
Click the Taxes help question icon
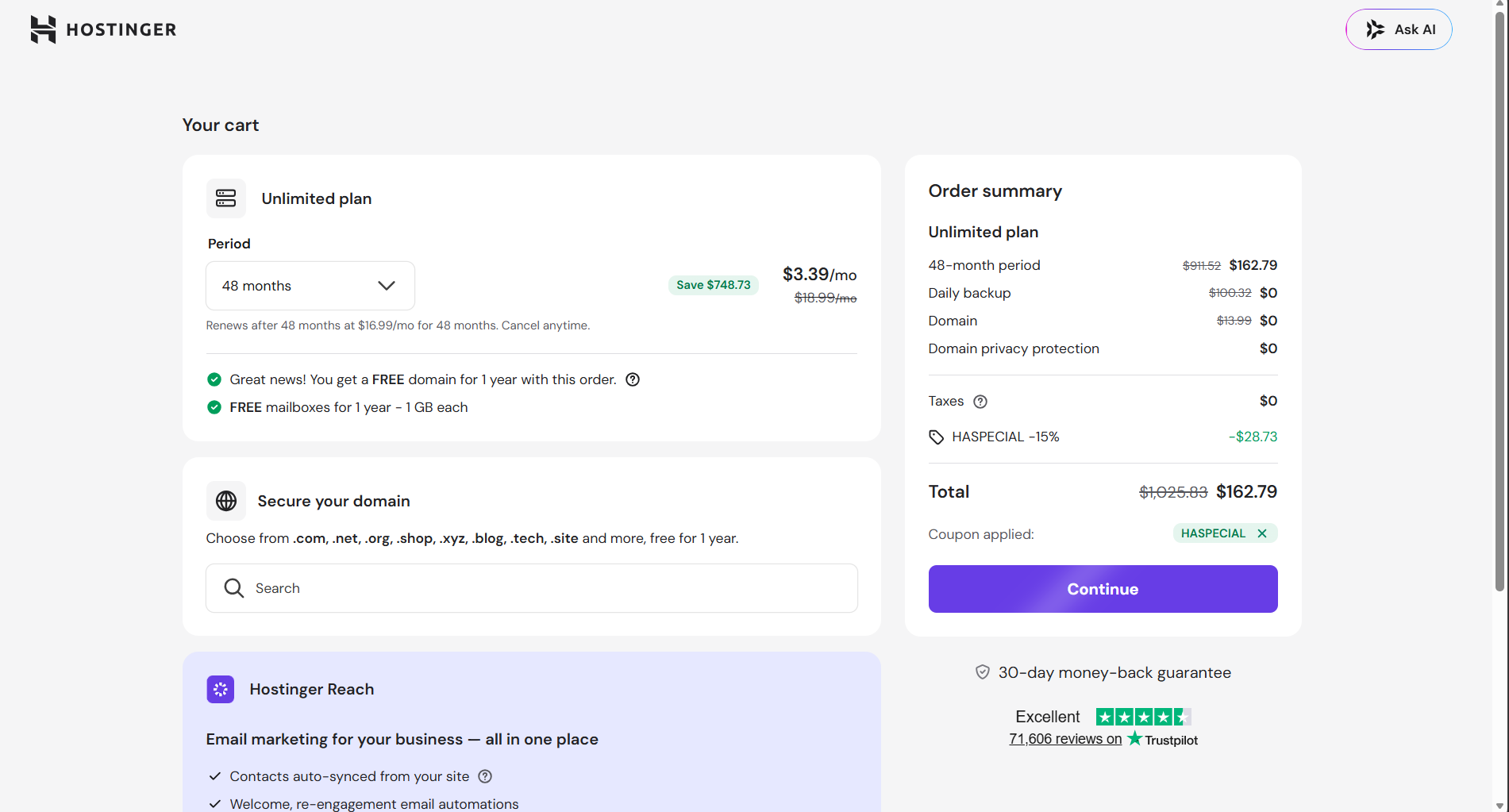pos(980,402)
